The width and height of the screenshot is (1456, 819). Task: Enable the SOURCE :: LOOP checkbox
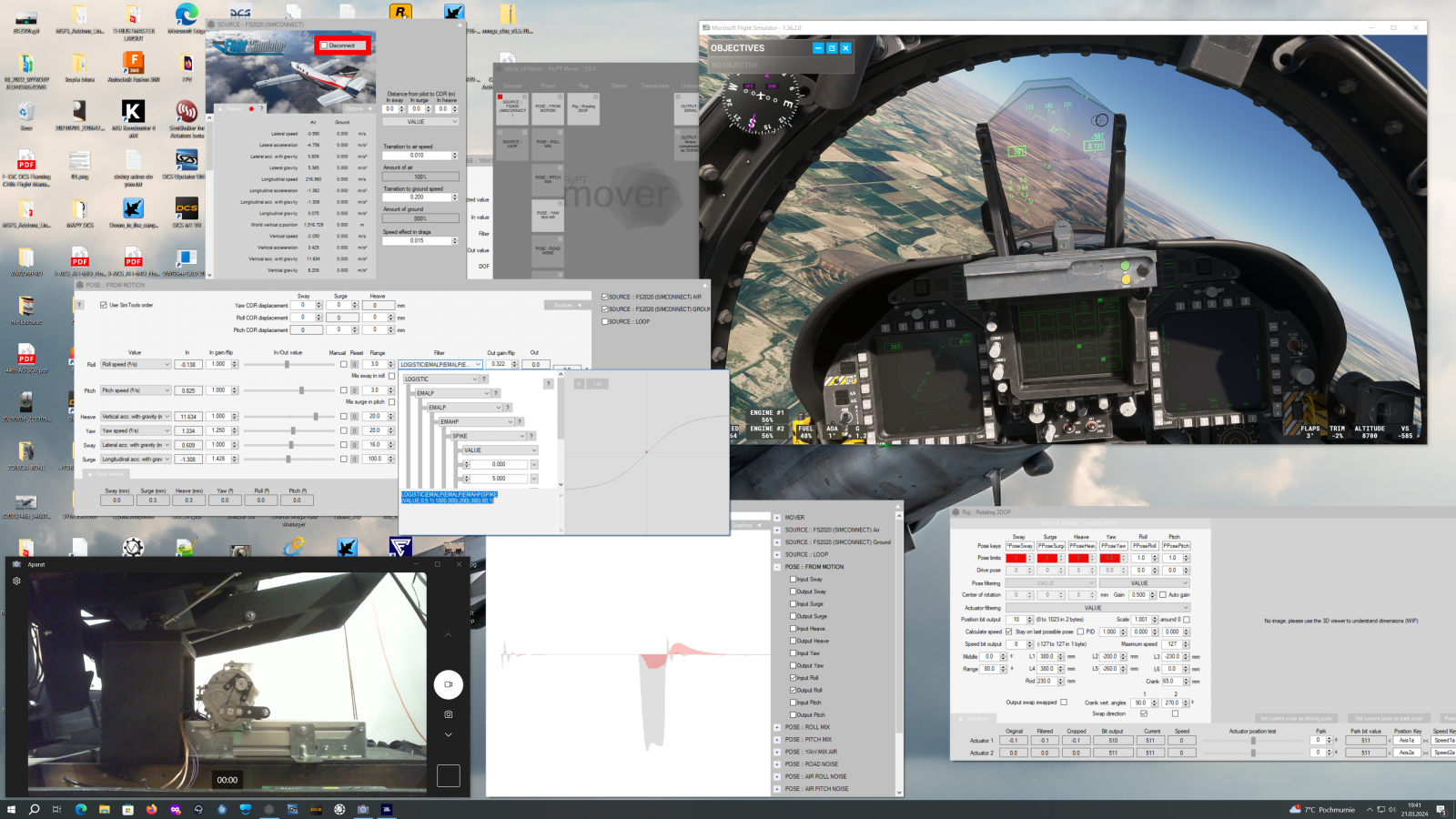click(604, 321)
